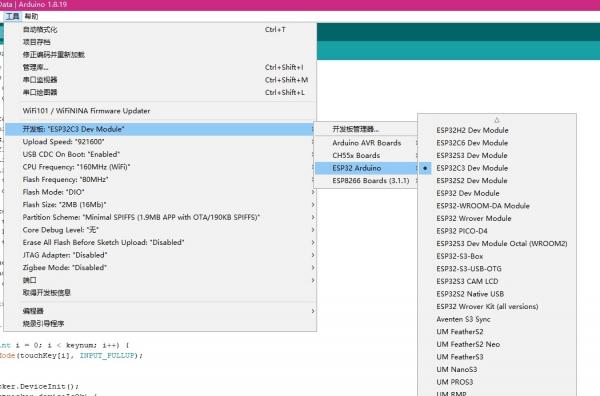Open serial plotter entry Ctrl+Shift+L
Viewport: 600px width, 396px height.
click(160, 93)
